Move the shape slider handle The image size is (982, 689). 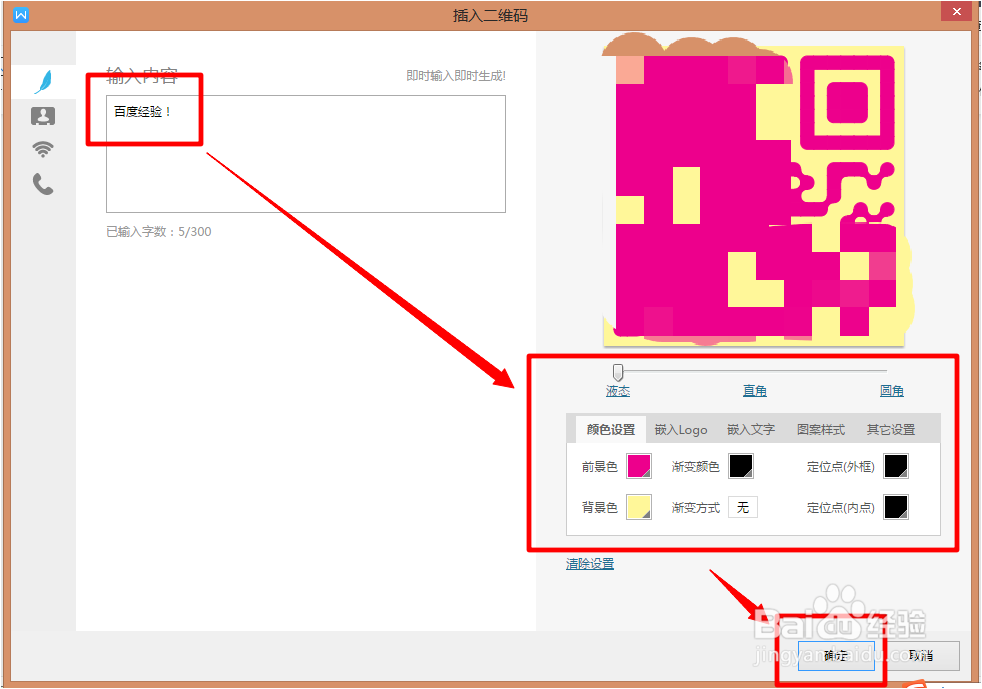click(x=618, y=372)
